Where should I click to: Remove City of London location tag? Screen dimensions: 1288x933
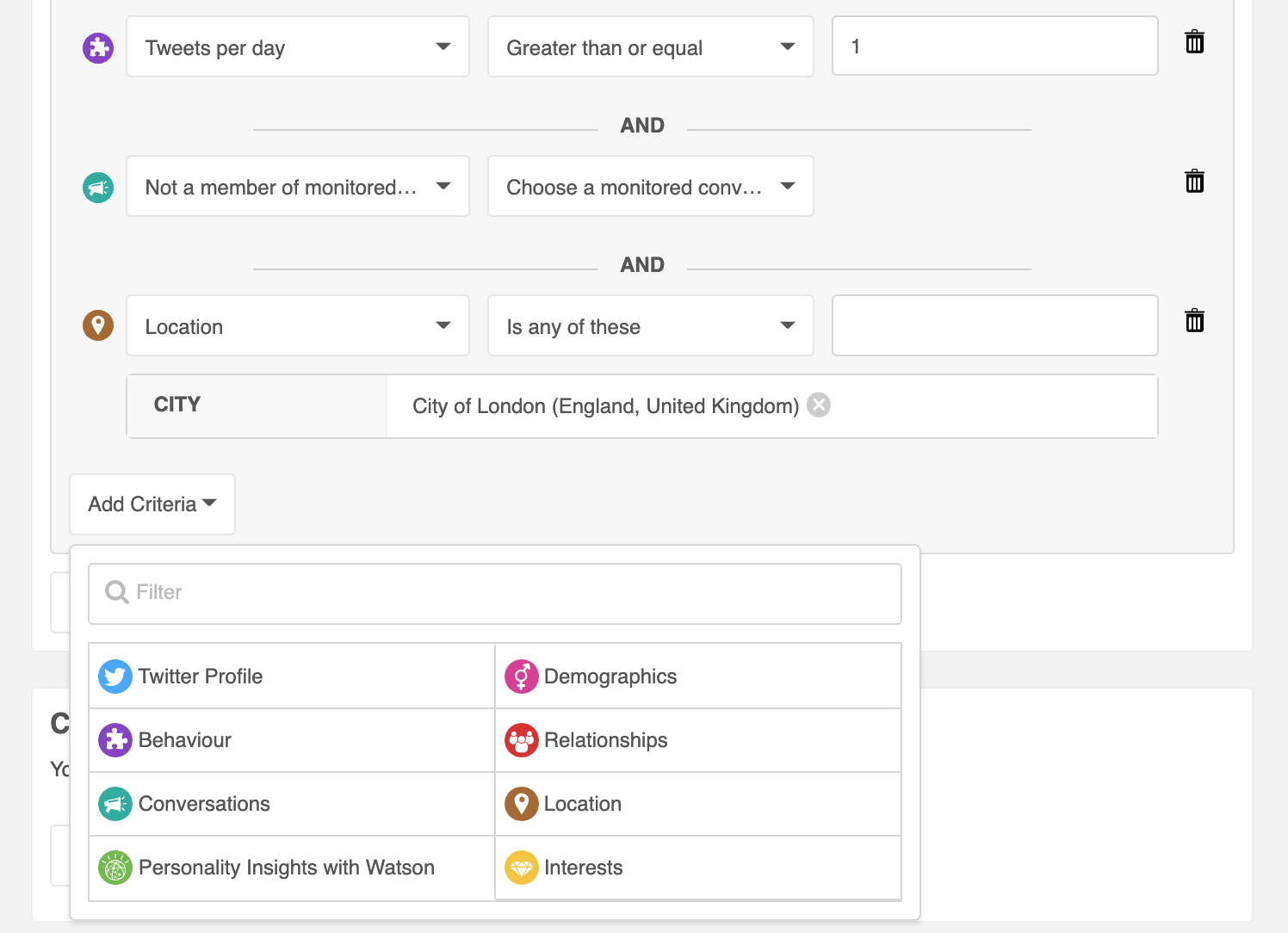[x=819, y=405]
